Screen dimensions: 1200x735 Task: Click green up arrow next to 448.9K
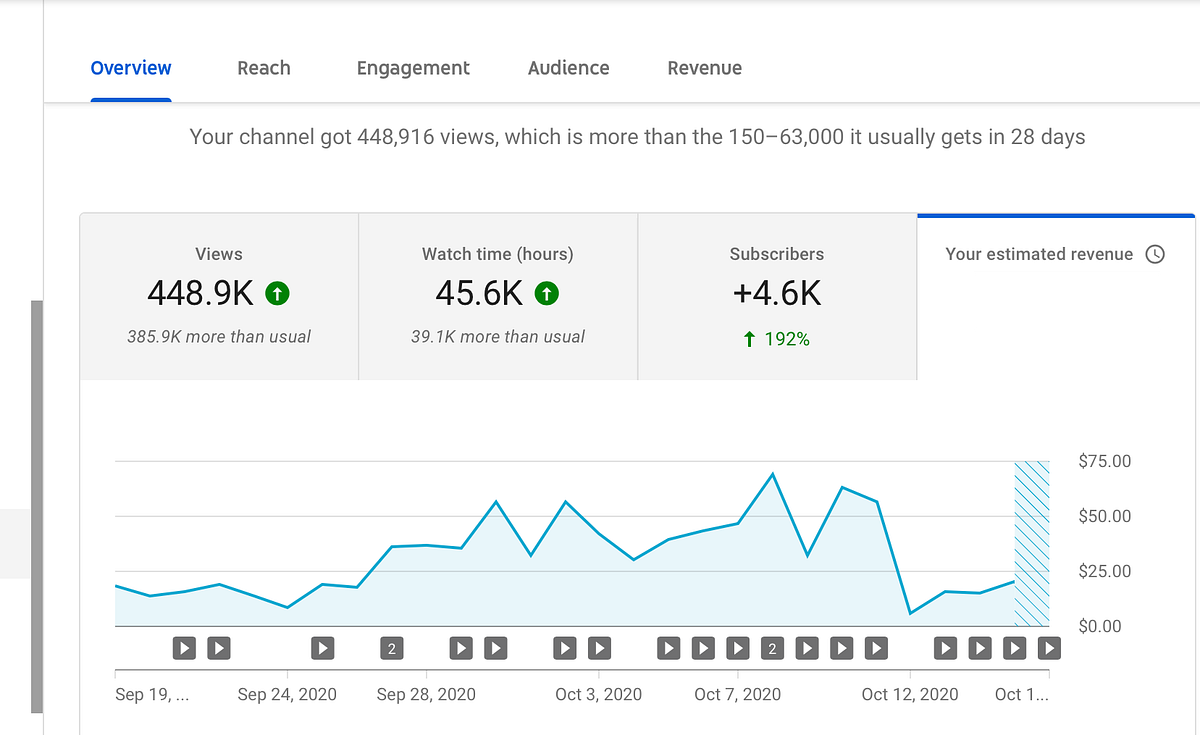pyautogui.click(x=278, y=293)
